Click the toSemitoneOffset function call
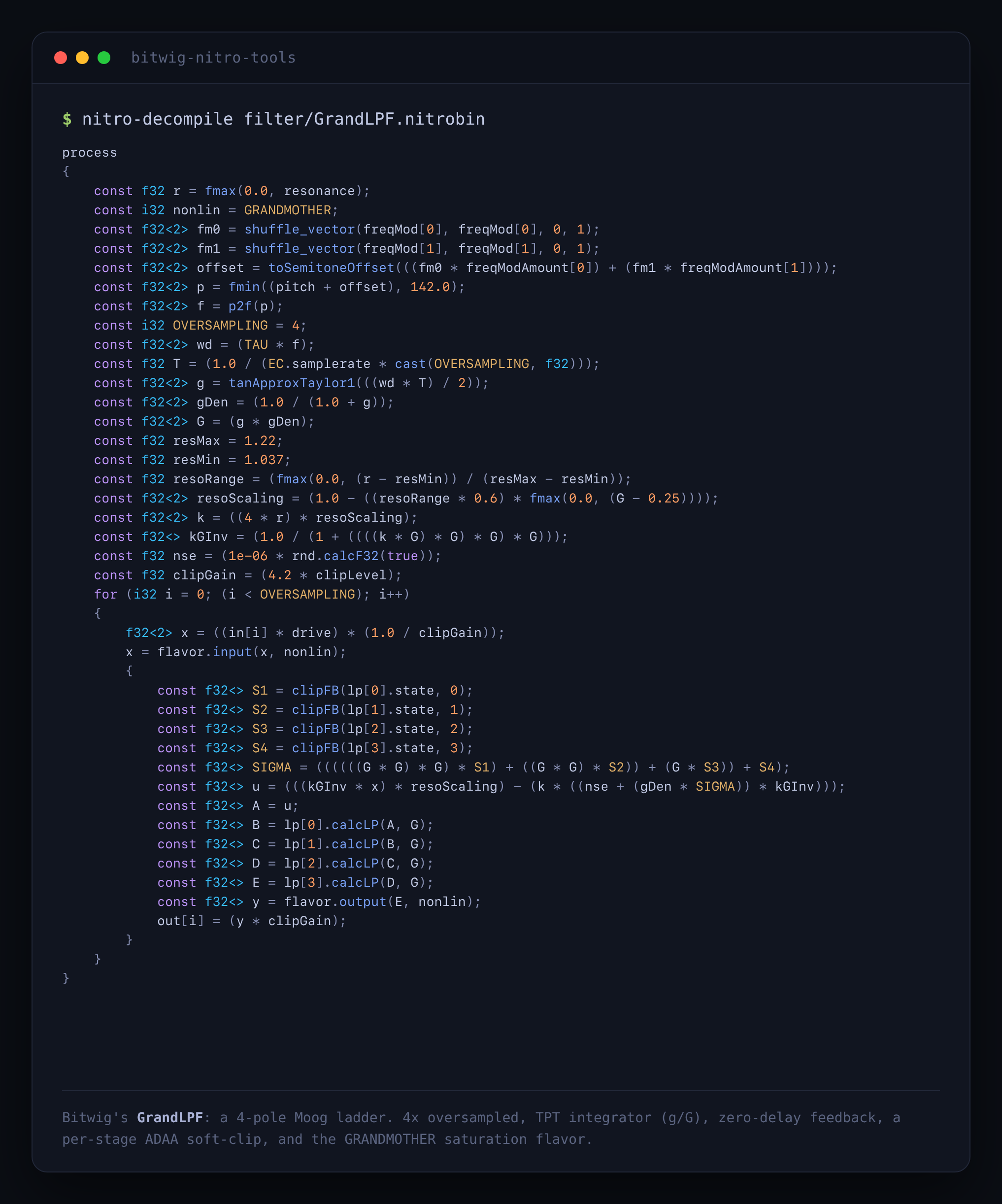Viewport: 1002px width, 1204px height. pos(332,268)
